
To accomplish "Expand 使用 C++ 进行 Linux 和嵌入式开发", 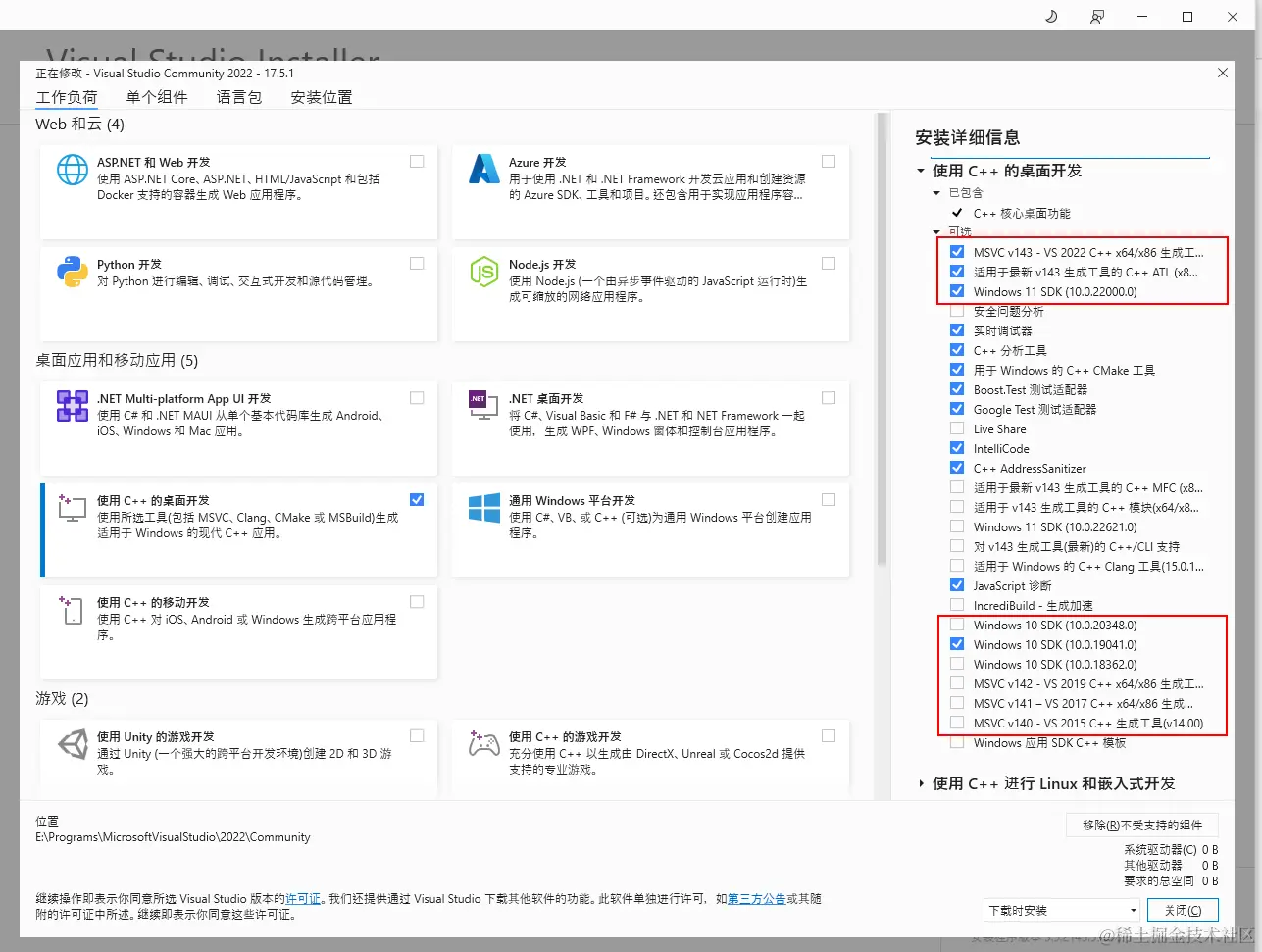I will click(x=920, y=783).
